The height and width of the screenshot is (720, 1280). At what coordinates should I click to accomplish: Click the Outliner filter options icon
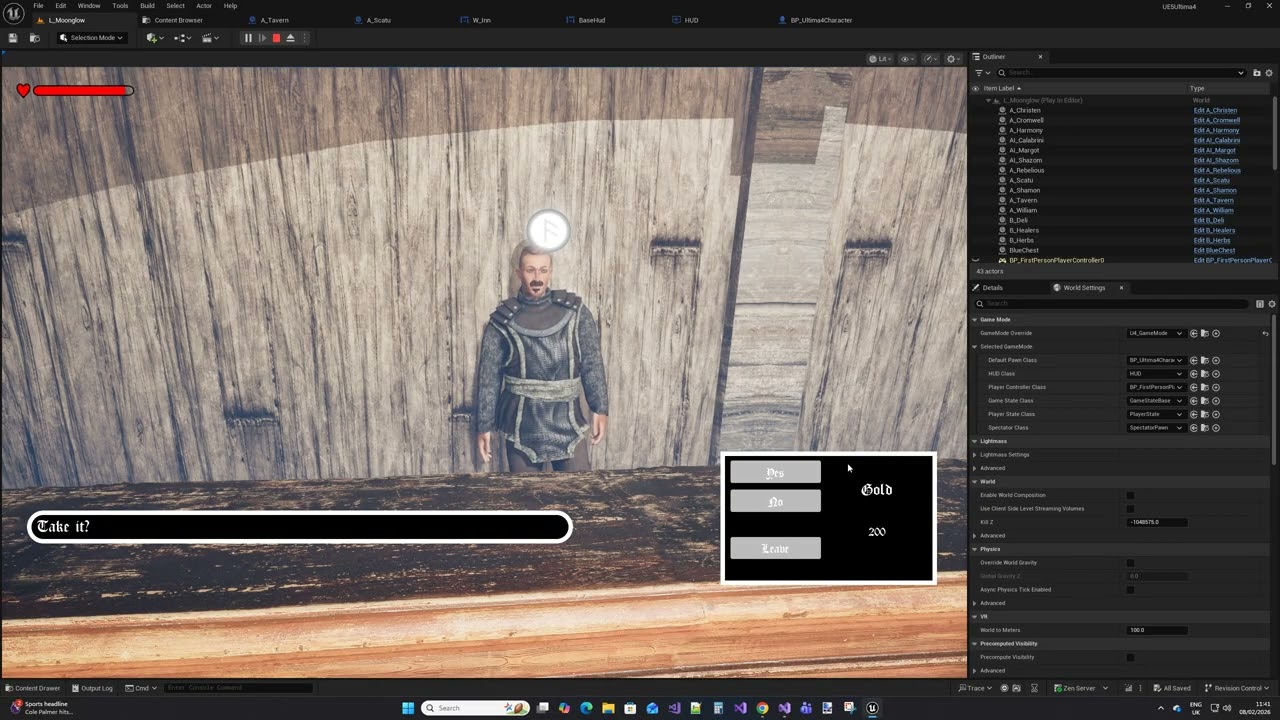[x=981, y=73]
